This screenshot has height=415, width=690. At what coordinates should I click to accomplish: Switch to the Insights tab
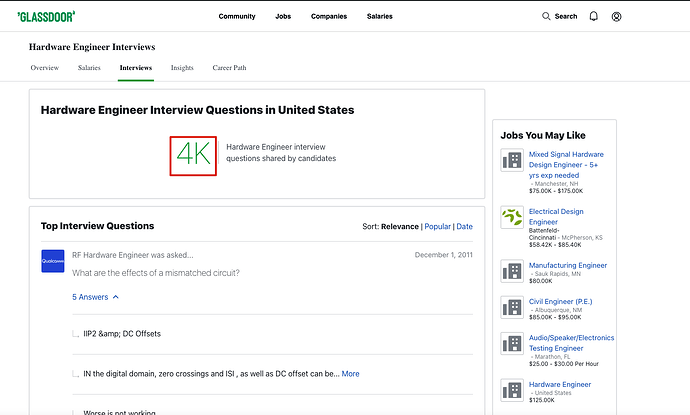pyautogui.click(x=182, y=68)
